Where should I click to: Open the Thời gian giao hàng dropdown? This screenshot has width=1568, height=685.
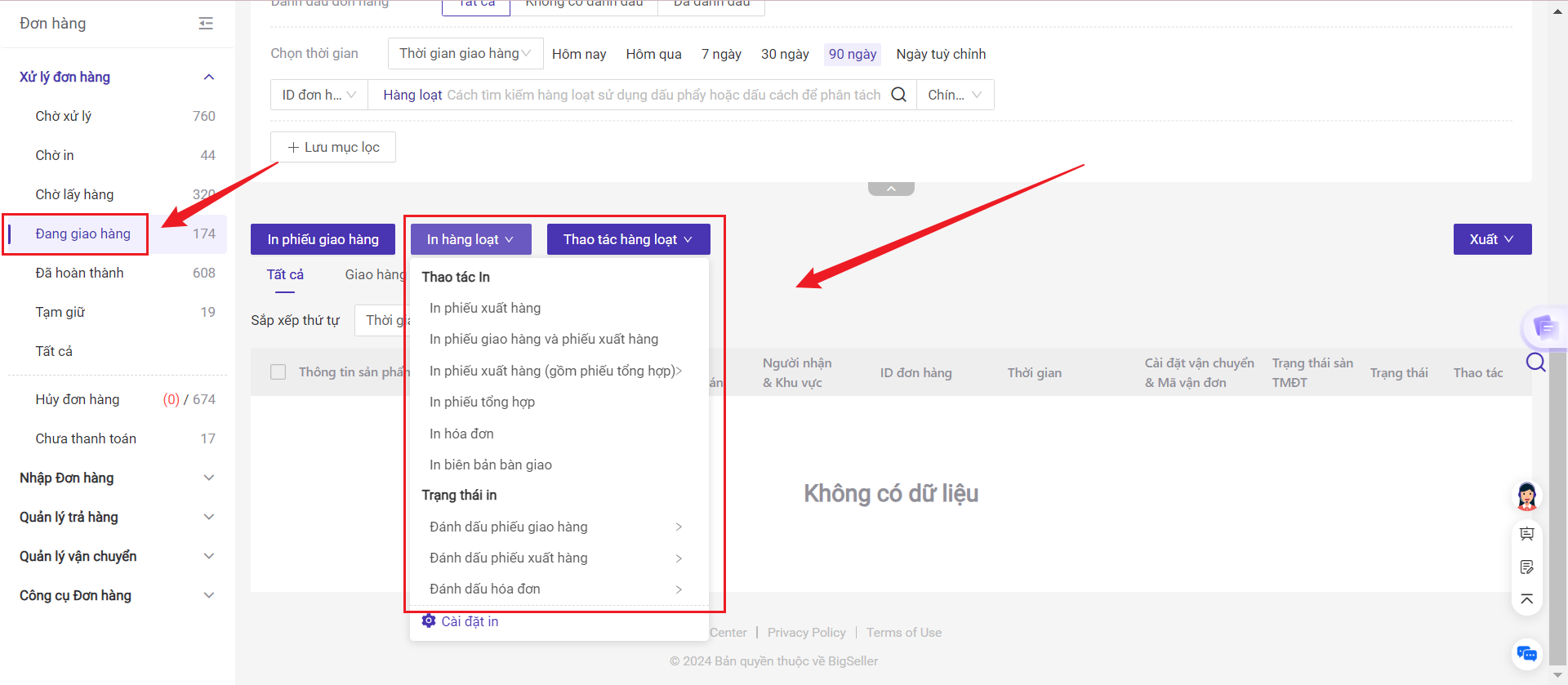click(x=465, y=54)
